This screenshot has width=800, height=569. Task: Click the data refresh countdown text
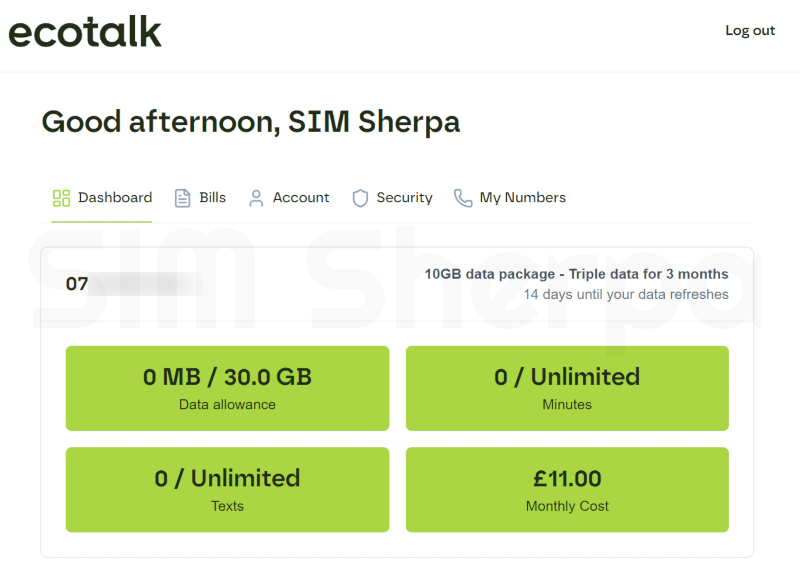click(626, 295)
